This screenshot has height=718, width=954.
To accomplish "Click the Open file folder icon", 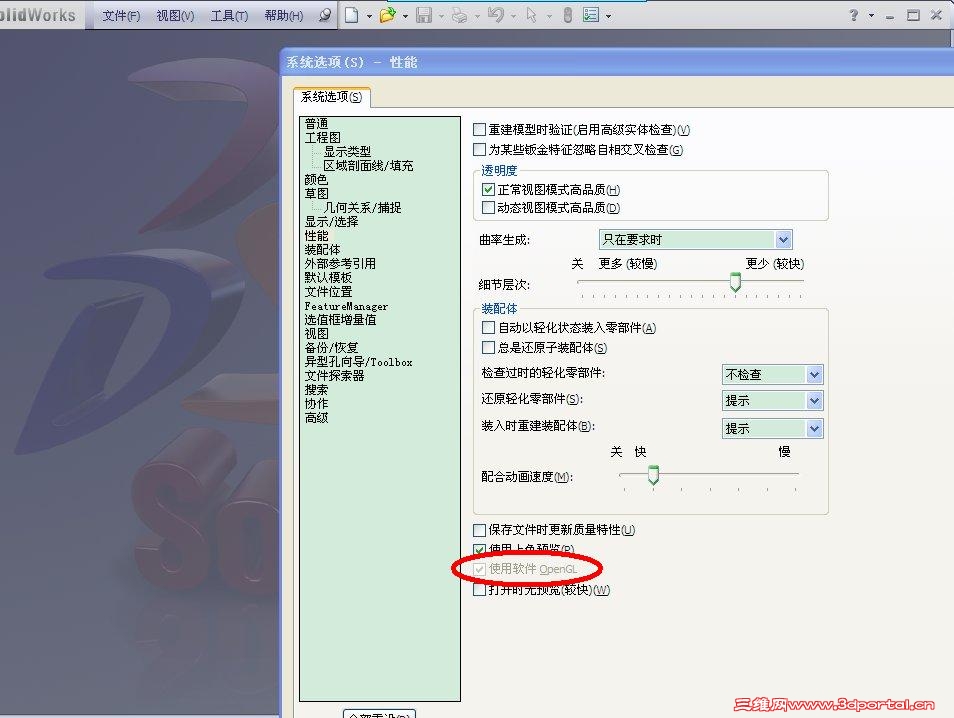I will click(x=387, y=15).
